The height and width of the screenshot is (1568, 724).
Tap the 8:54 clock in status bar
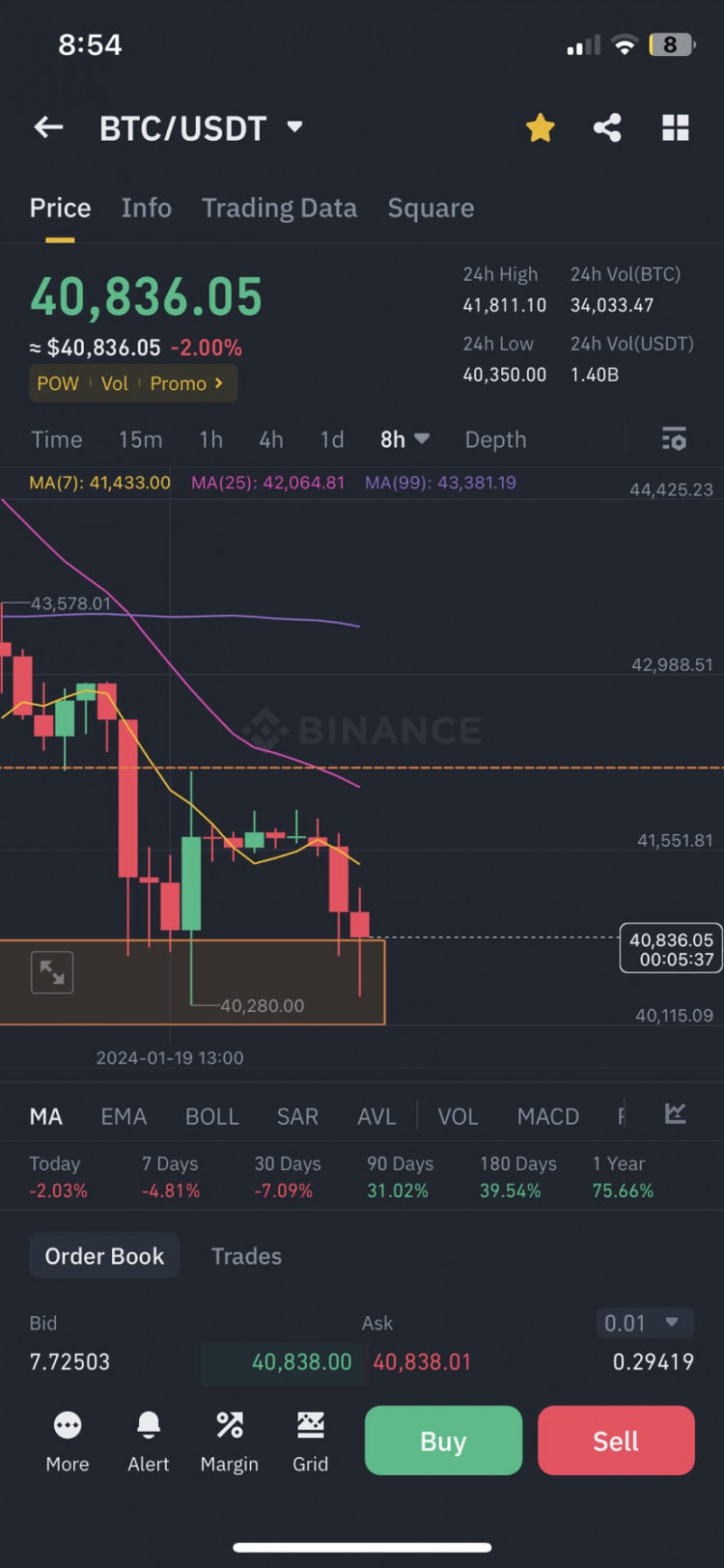point(90,44)
